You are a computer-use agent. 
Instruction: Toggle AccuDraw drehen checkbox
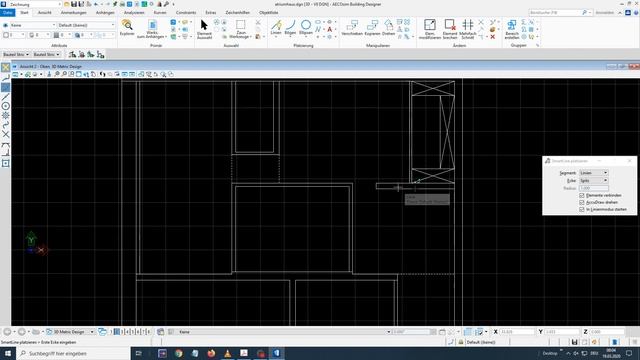point(582,202)
